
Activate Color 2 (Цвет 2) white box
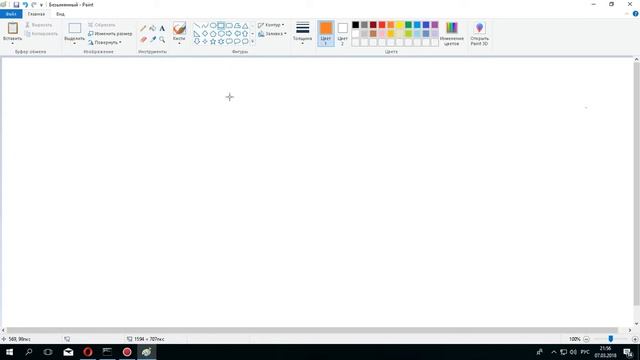tap(342, 33)
